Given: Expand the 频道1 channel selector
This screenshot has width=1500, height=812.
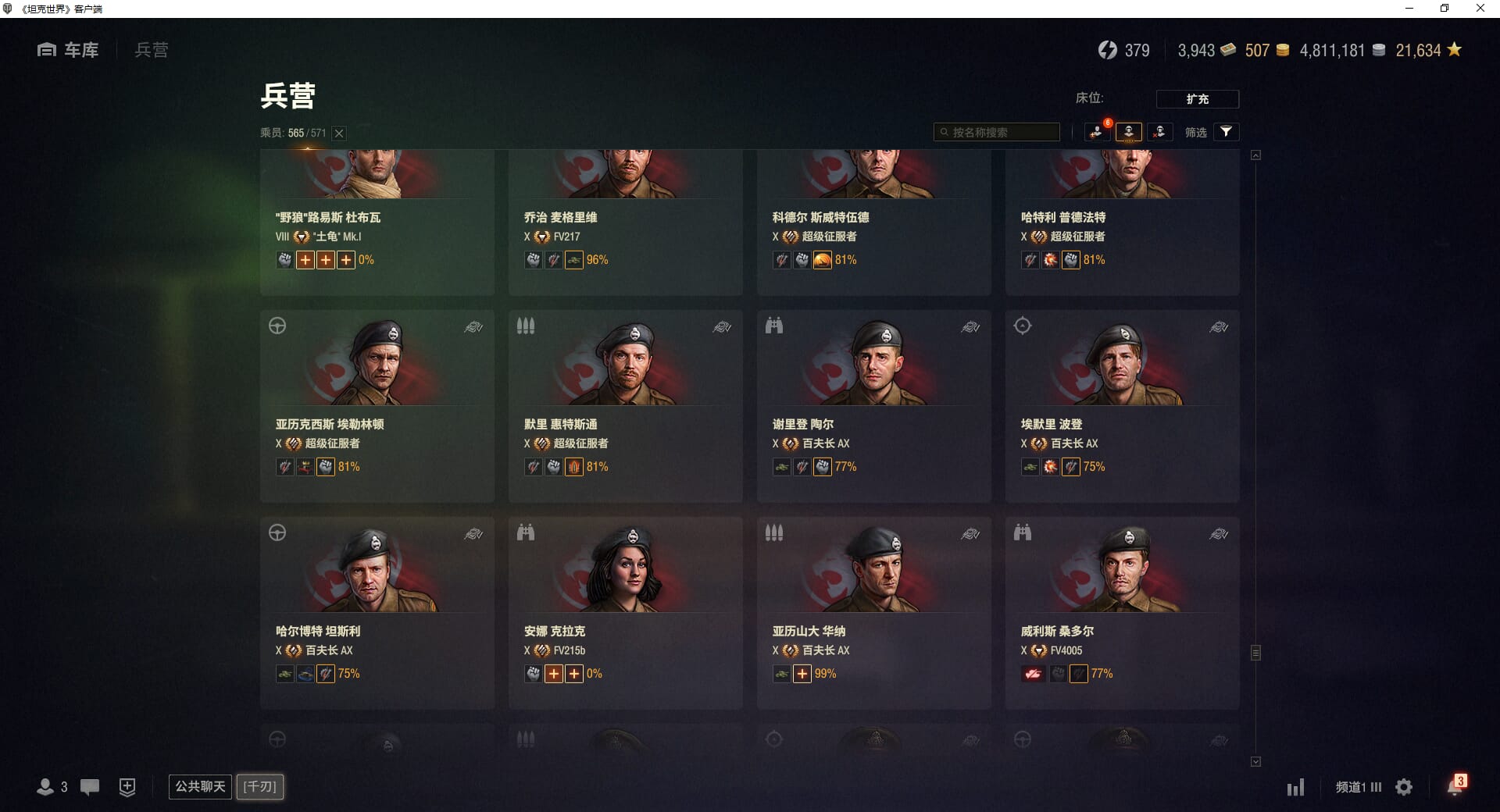Looking at the screenshot, I should point(1358,787).
